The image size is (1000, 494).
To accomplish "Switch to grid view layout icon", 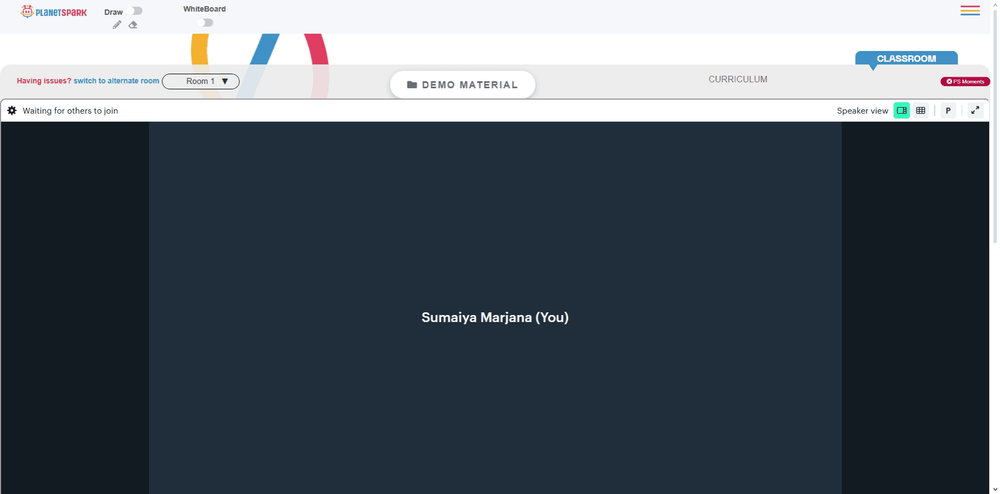I will tap(920, 110).
